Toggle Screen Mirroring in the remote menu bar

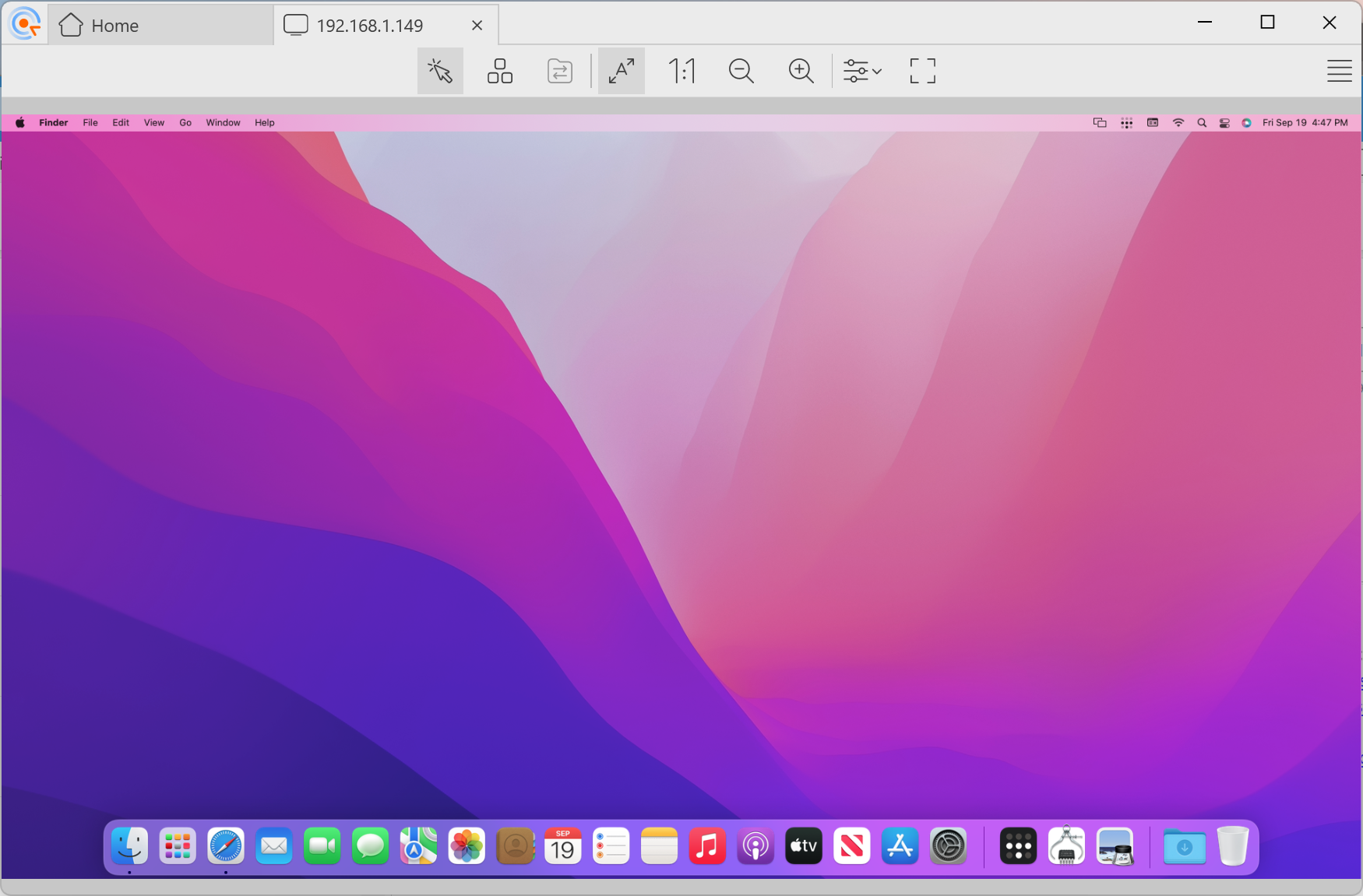coord(1100,122)
